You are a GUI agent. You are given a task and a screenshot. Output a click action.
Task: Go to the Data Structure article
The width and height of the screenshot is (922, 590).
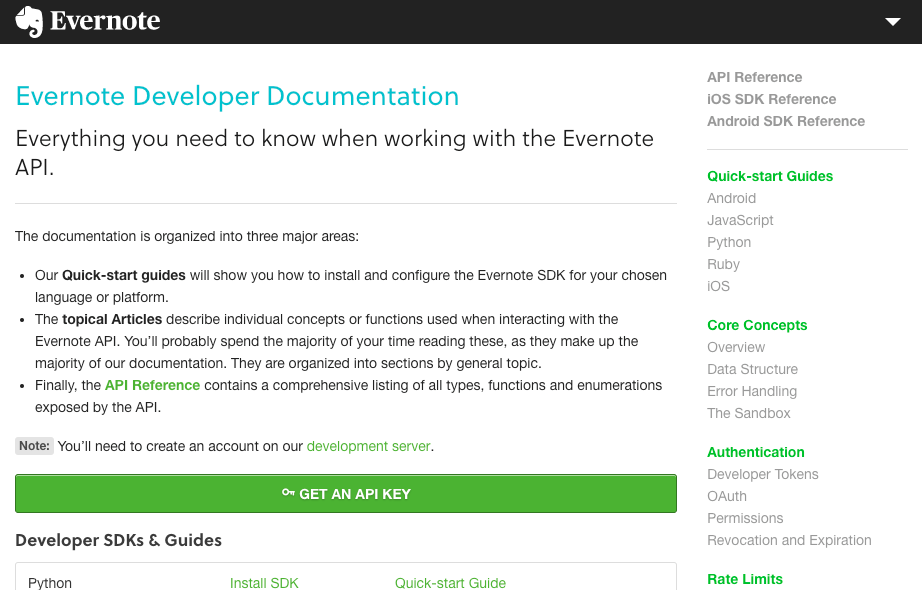[x=752, y=369]
